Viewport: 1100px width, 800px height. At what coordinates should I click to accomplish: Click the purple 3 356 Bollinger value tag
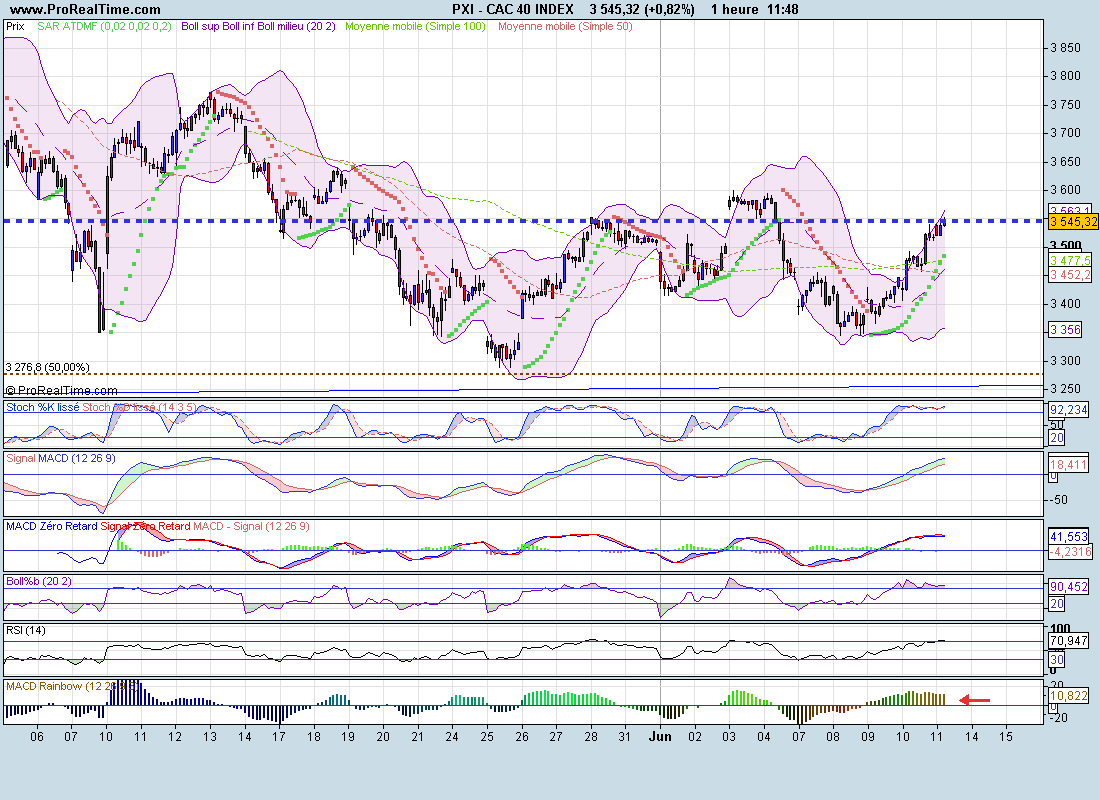click(x=1065, y=330)
